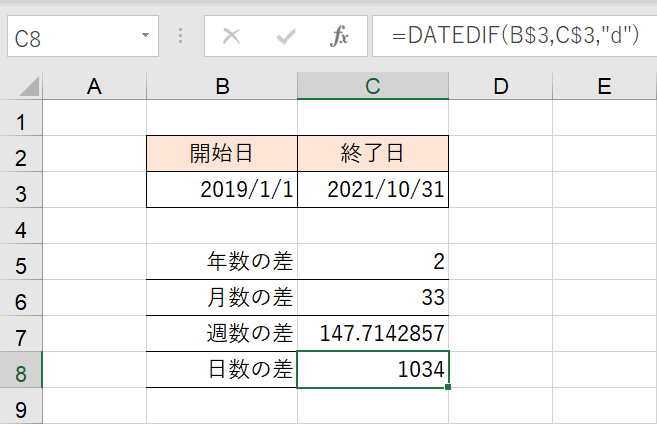Image resolution: width=657 pixels, height=424 pixels.
Task: Select the row 3 header
Action: (x=21, y=190)
